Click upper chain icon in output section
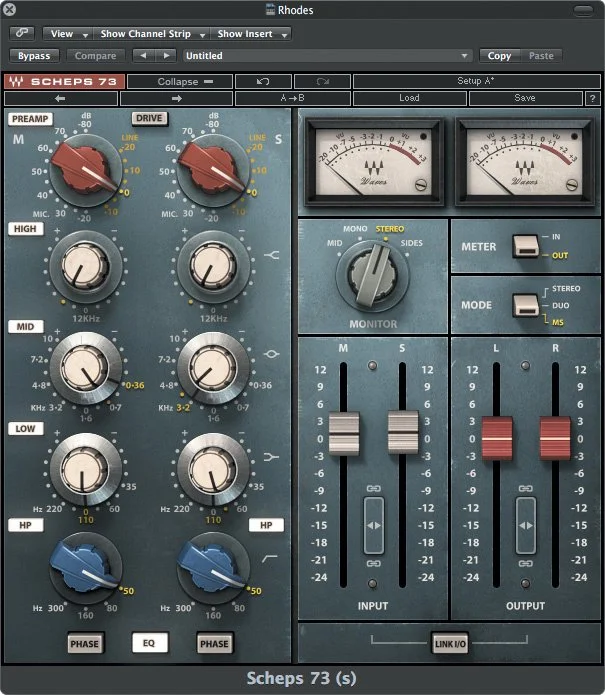This screenshot has width=605, height=695. (x=526, y=488)
